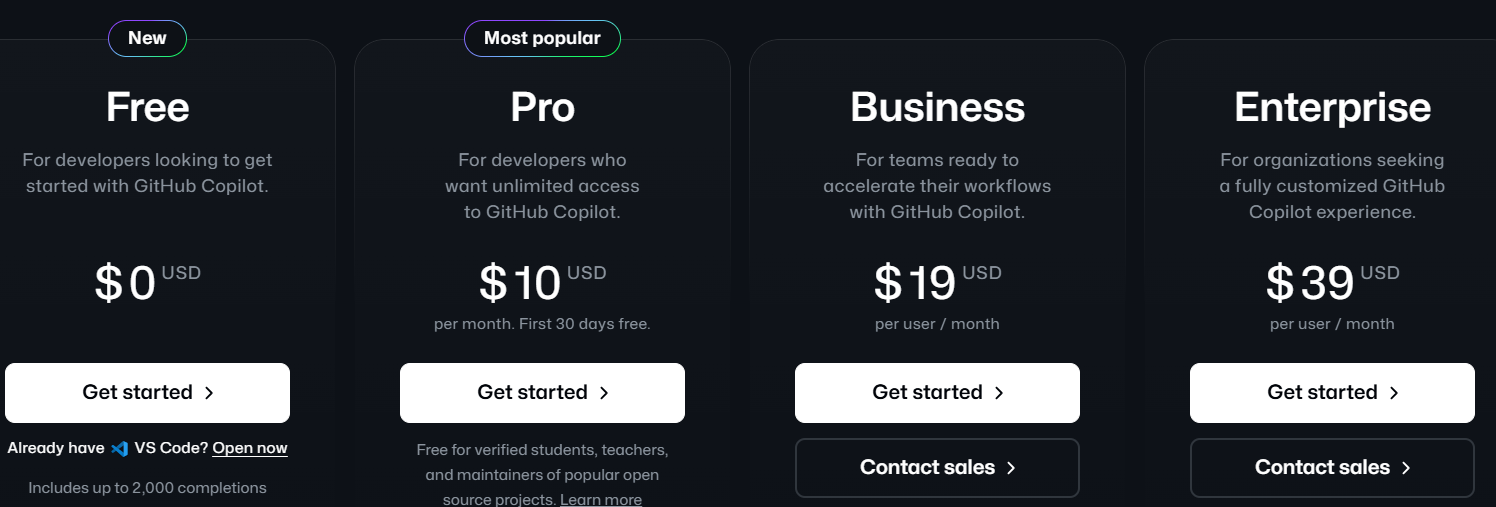Select the Business plan heading
The height and width of the screenshot is (507, 1496).
pyautogui.click(x=937, y=107)
